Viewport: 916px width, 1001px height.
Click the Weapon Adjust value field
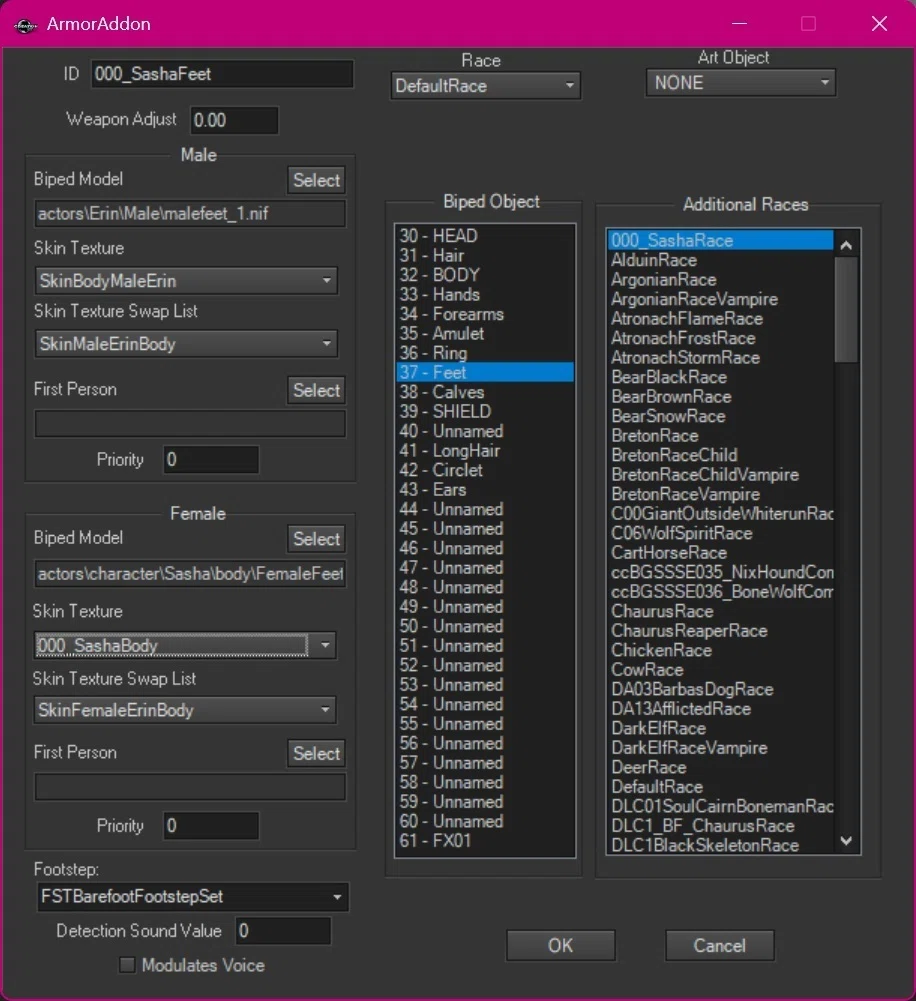pyautogui.click(x=234, y=120)
